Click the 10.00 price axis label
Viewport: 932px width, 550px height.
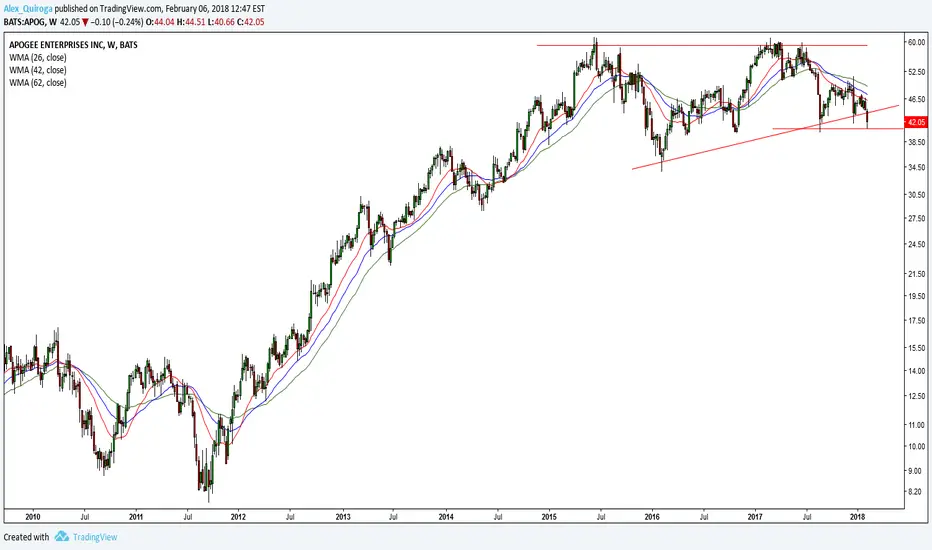tap(917, 447)
